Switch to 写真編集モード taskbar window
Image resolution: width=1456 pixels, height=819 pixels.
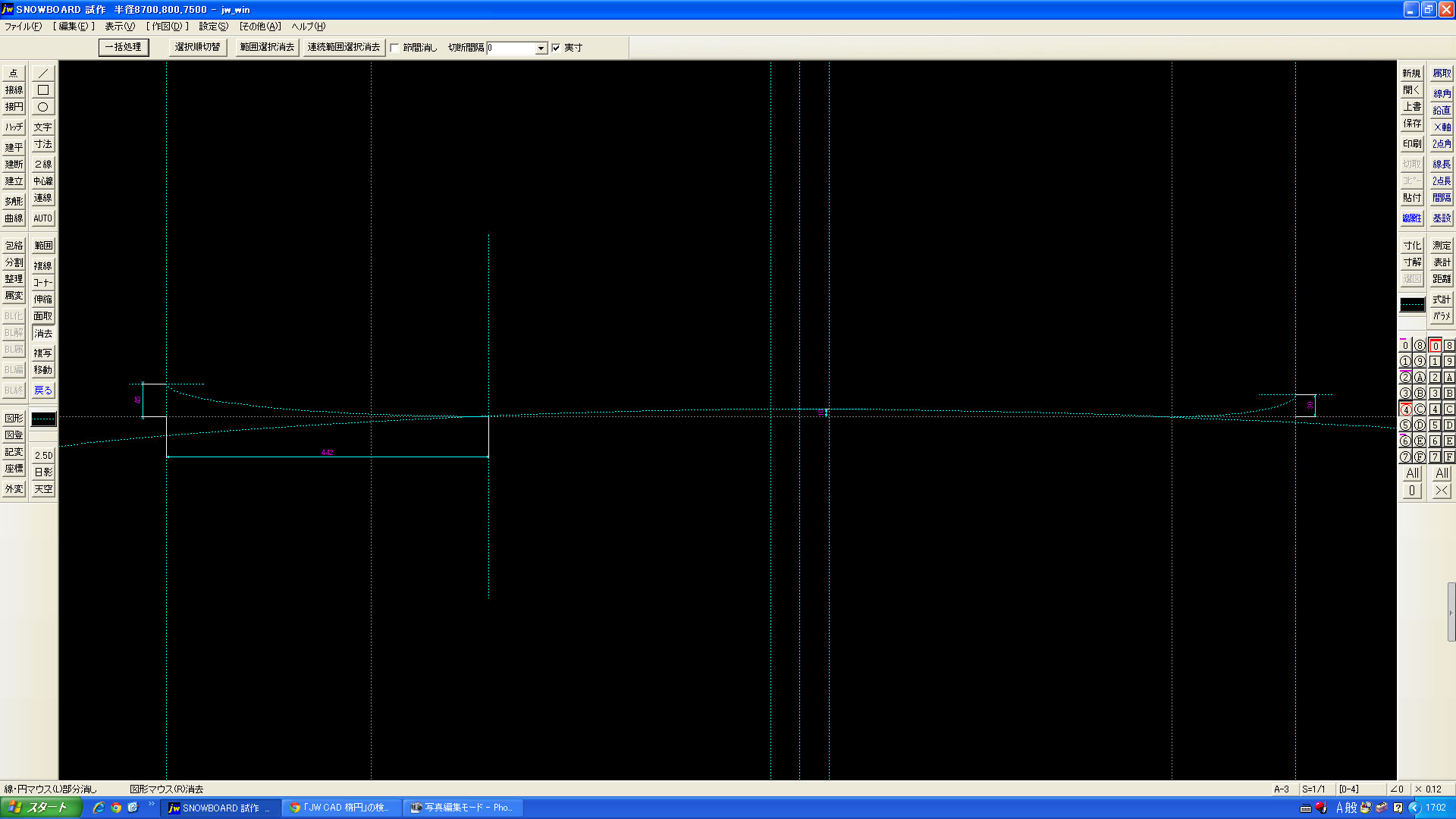[x=463, y=808]
